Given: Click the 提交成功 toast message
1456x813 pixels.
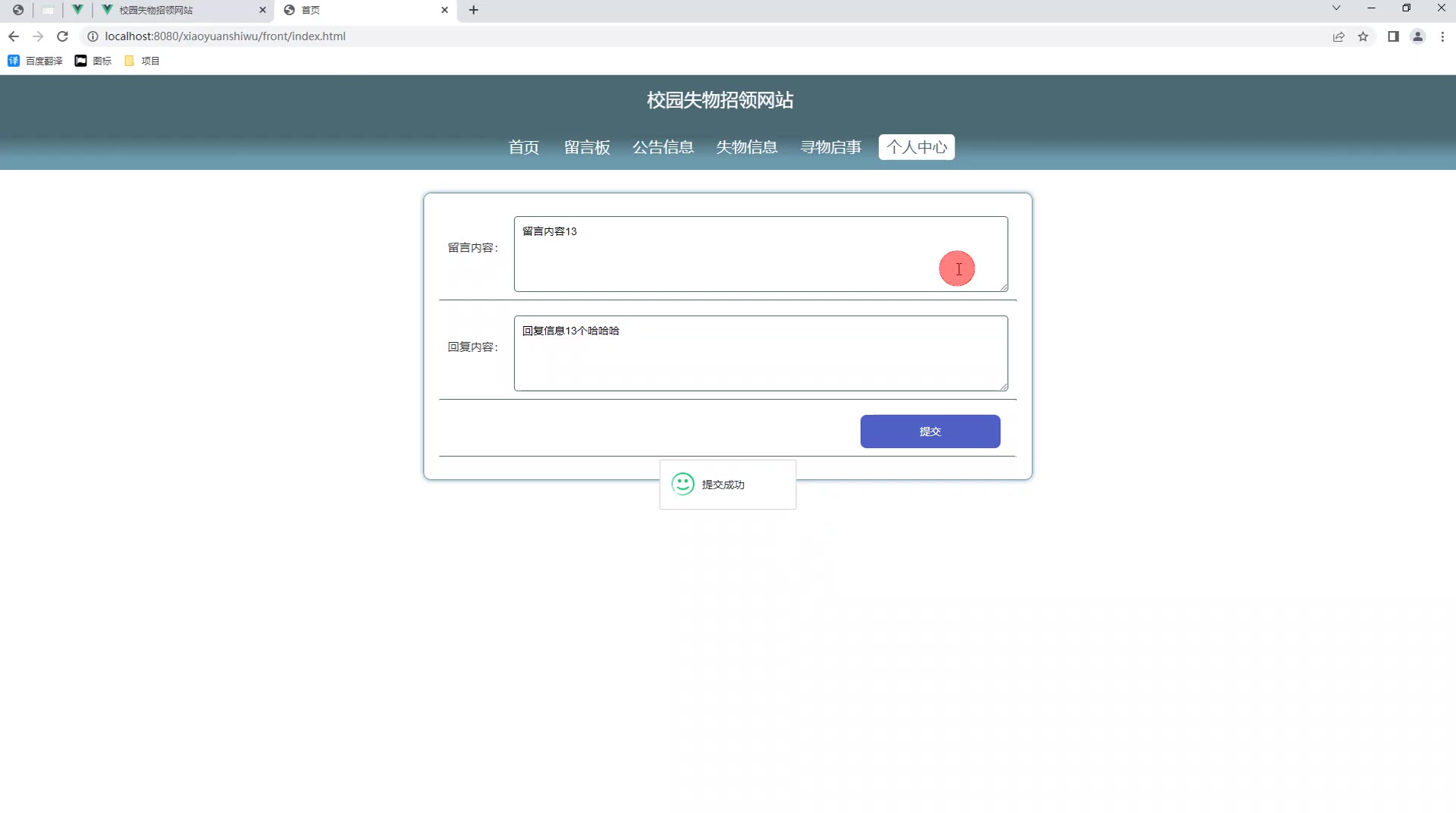Looking at the screenshot, I should [728, 485].
